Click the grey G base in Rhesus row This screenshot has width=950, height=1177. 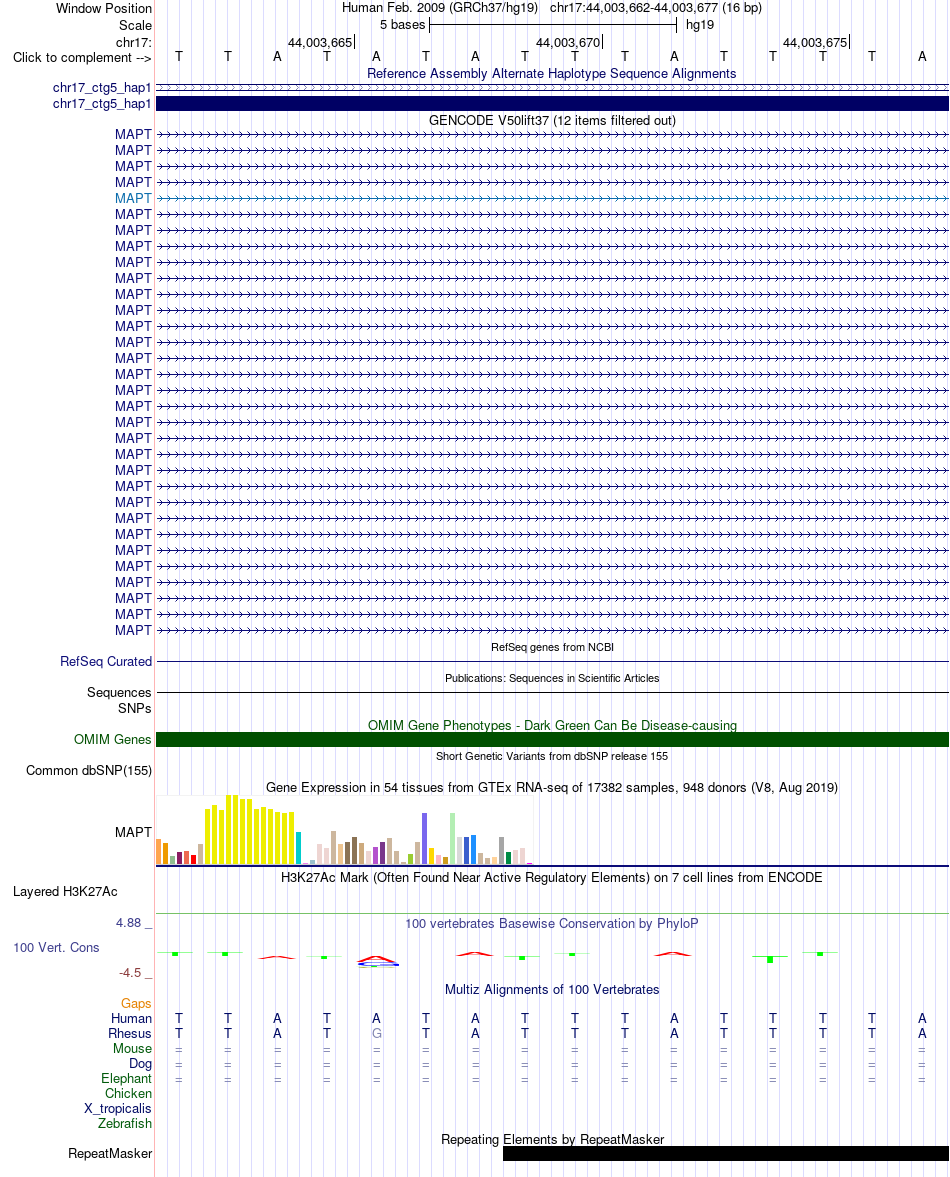pos(377,1034)
